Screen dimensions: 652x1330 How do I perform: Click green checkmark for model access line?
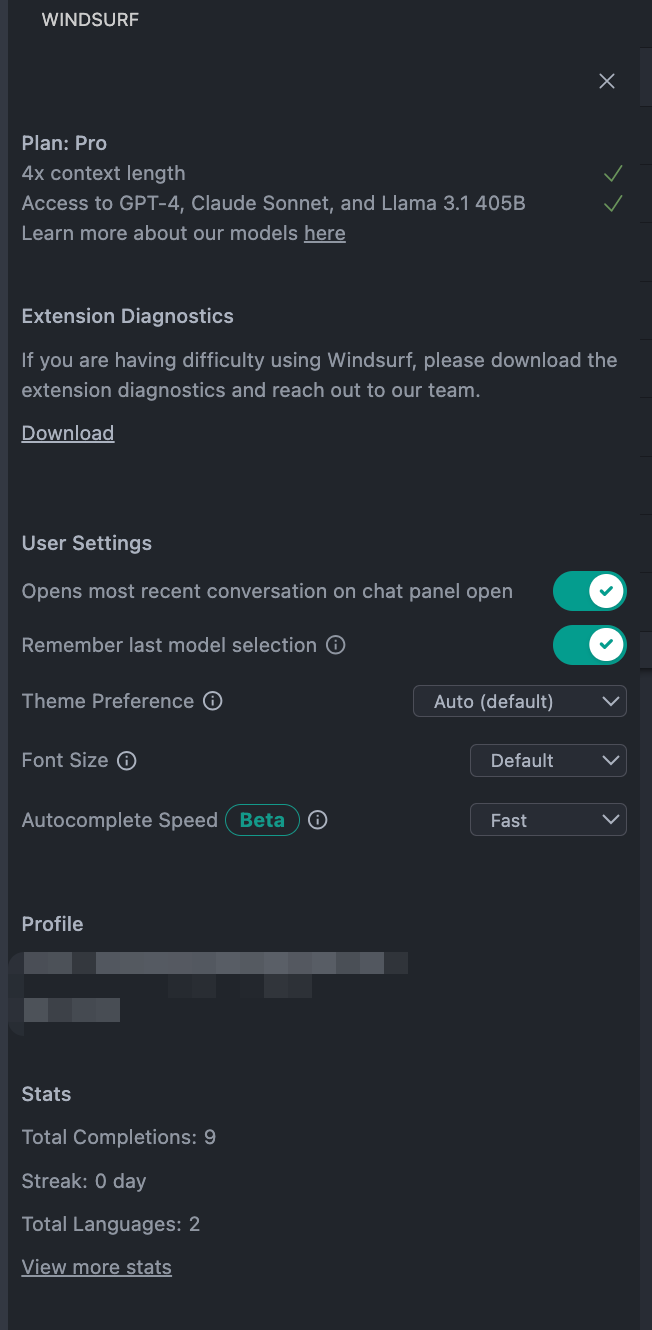coord(614,204)
